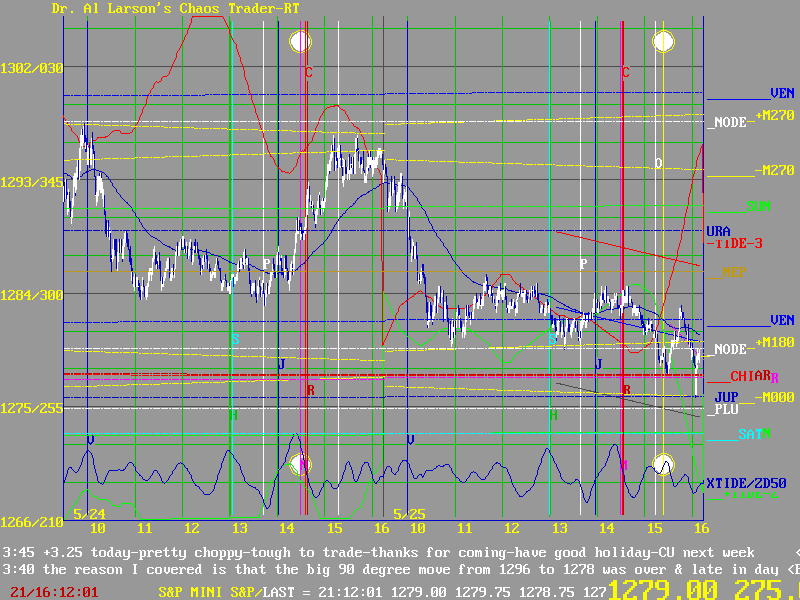Click the XTIDE/ZD50 indicator label
This screenshot has height=600, width=800.
click(x=746, y=483)
